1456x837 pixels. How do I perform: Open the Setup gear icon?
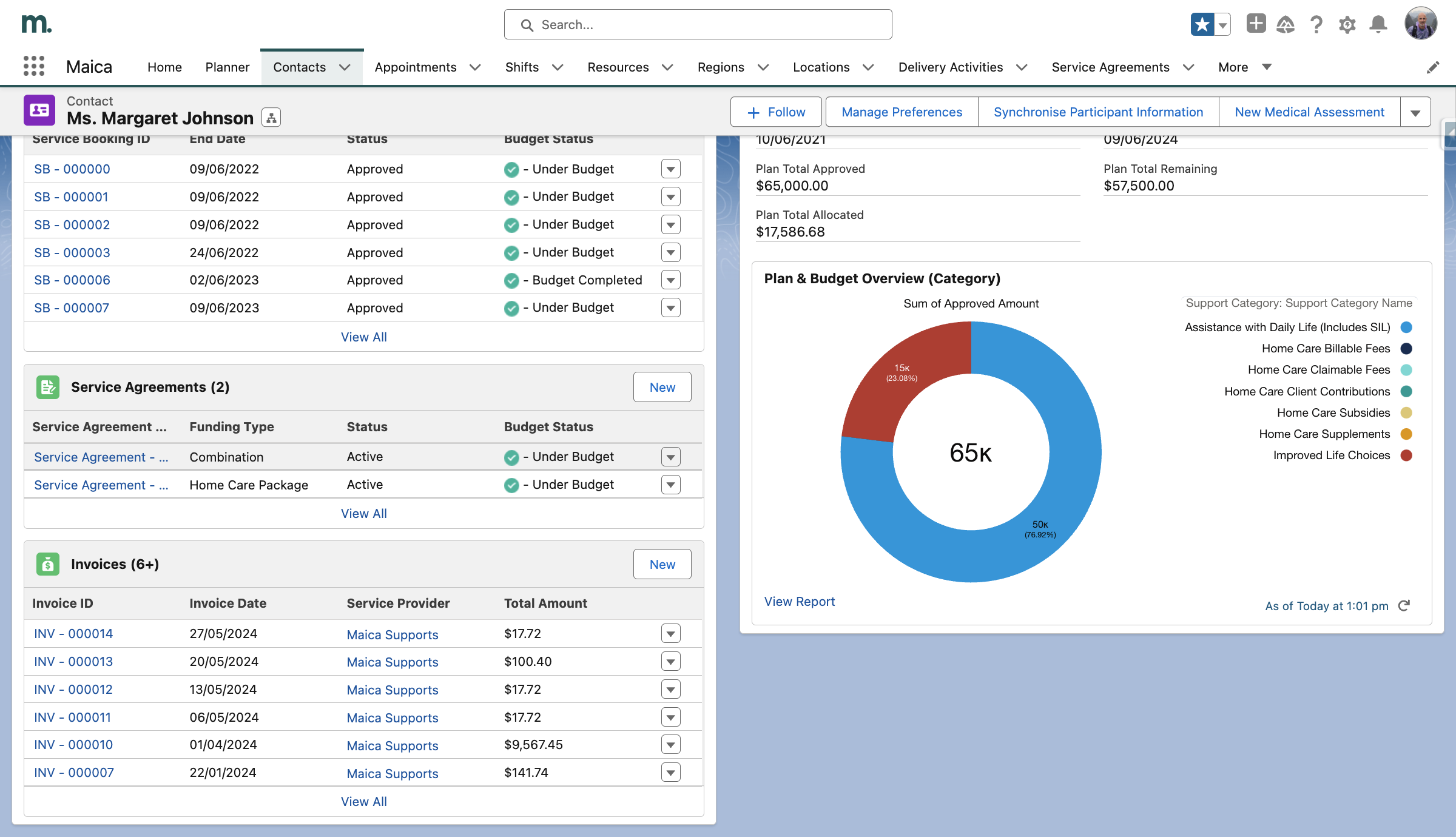coord(1347,25)
